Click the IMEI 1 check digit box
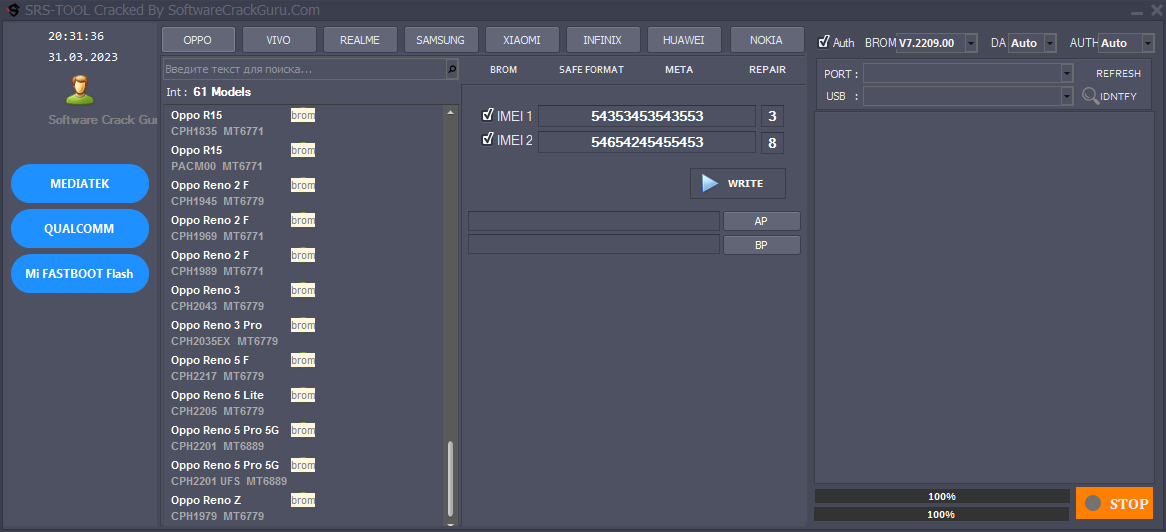 (772, 116)
